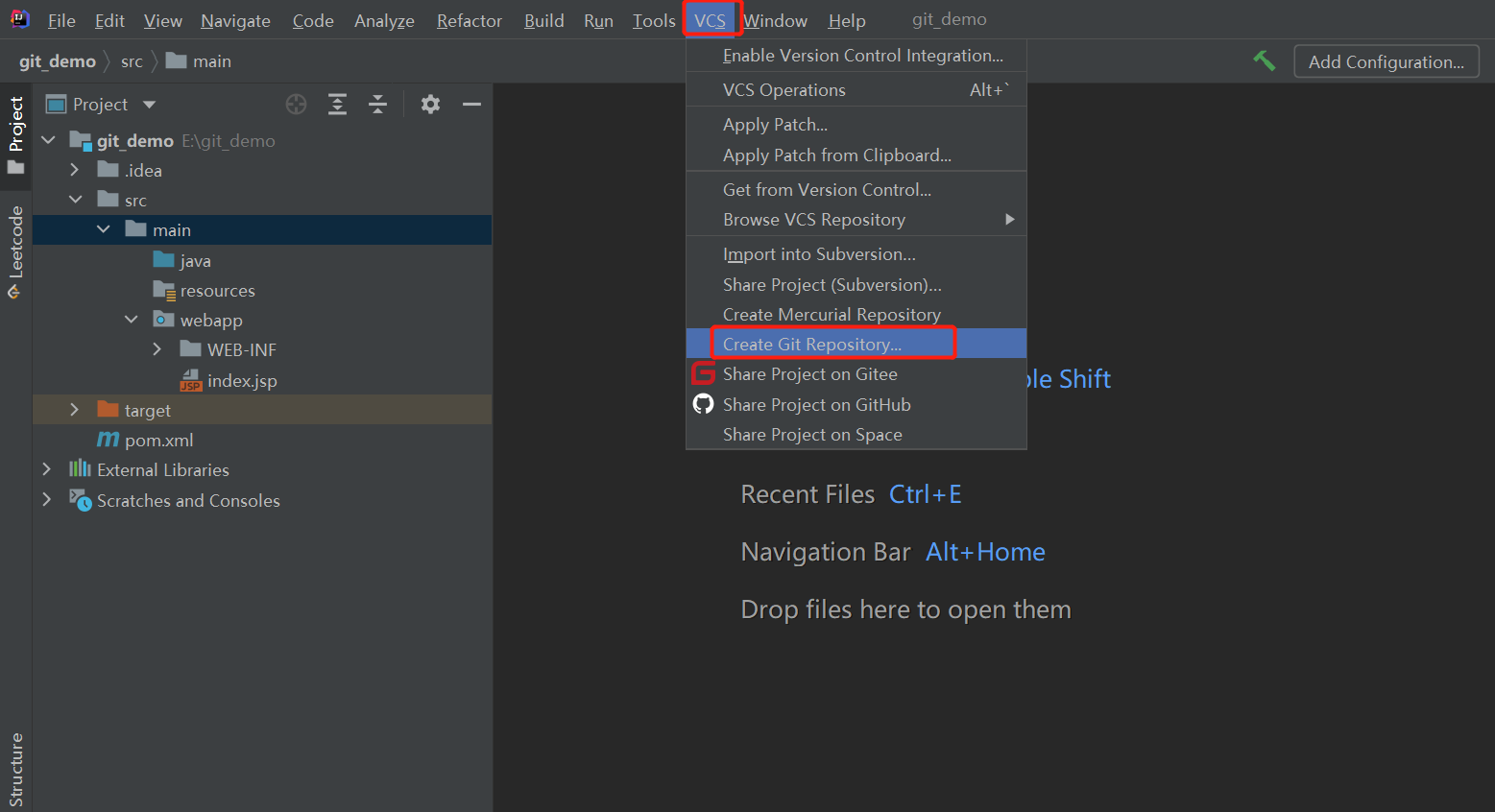Open the Window menu

[x=775, y=20]
